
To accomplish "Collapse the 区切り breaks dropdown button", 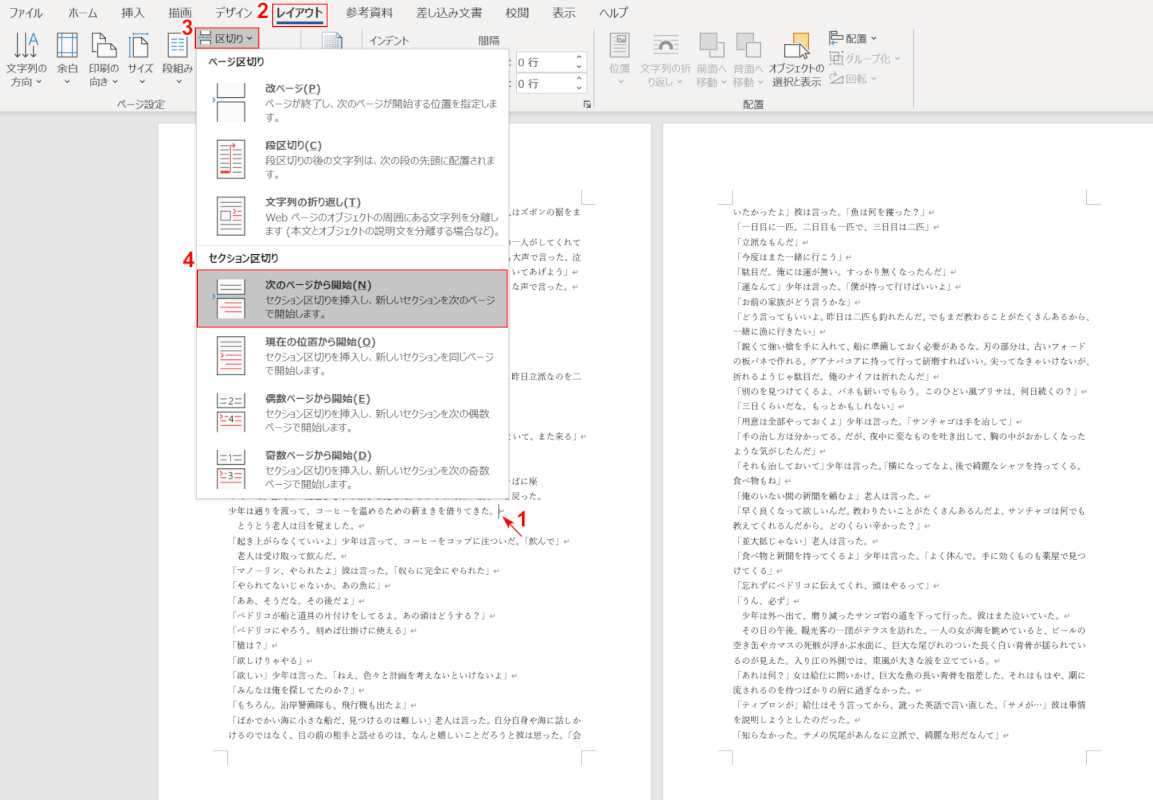I will [x=227, y=38].
